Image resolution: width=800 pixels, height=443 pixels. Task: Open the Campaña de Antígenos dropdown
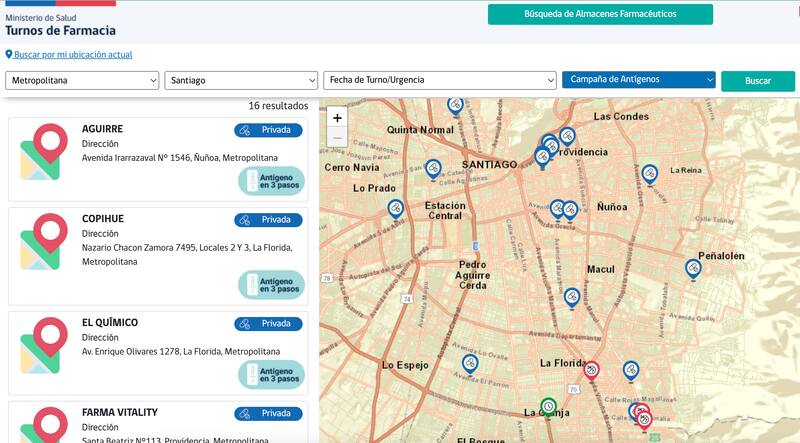point(638,80)
